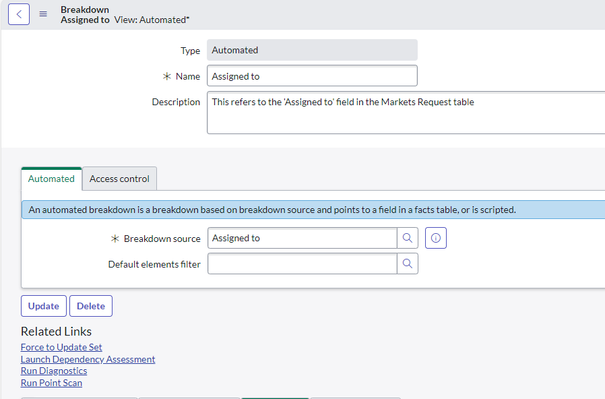
Task: Click the 'View: Automated' header text
Action: [152, 20]
